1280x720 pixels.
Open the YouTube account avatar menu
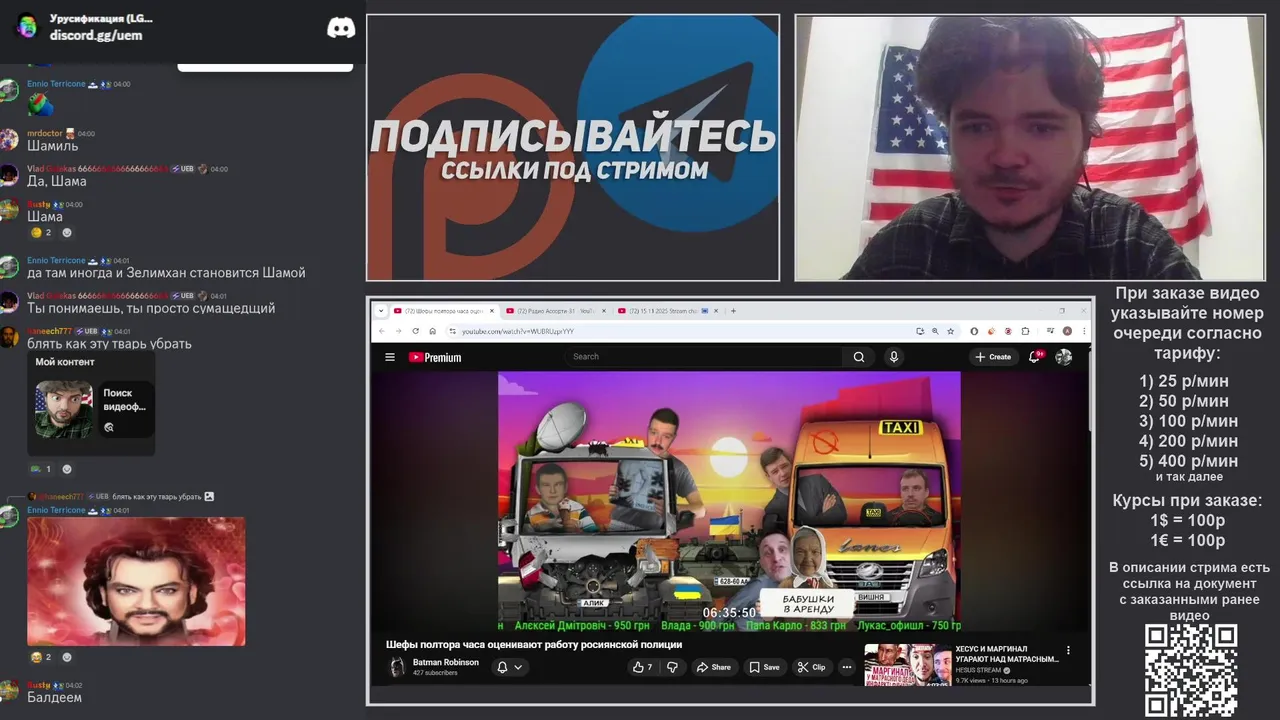click(x=1064, y=357)
